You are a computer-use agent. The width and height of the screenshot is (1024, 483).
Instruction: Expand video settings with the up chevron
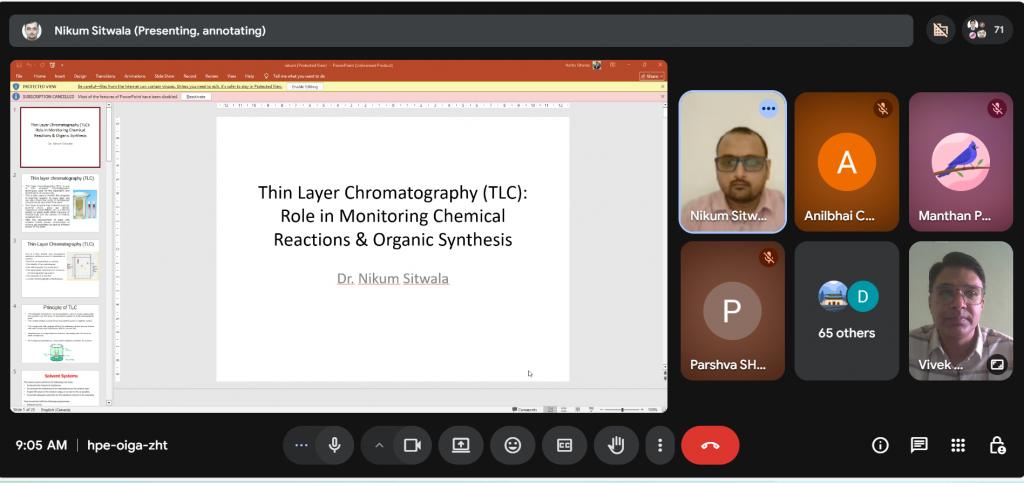[379, 445]
